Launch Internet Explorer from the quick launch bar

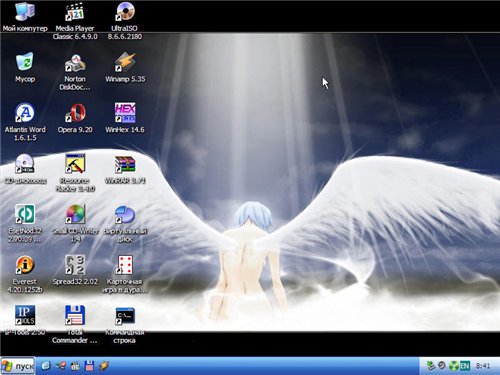tap(46, 366)
